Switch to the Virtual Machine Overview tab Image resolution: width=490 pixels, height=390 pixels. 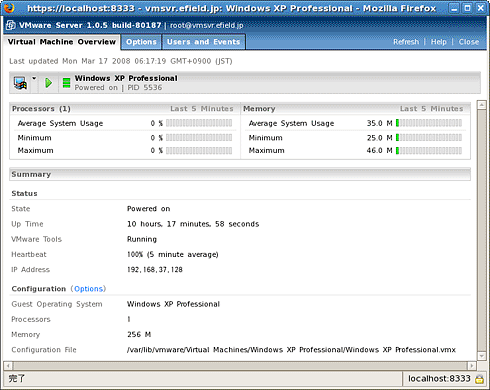62,42
